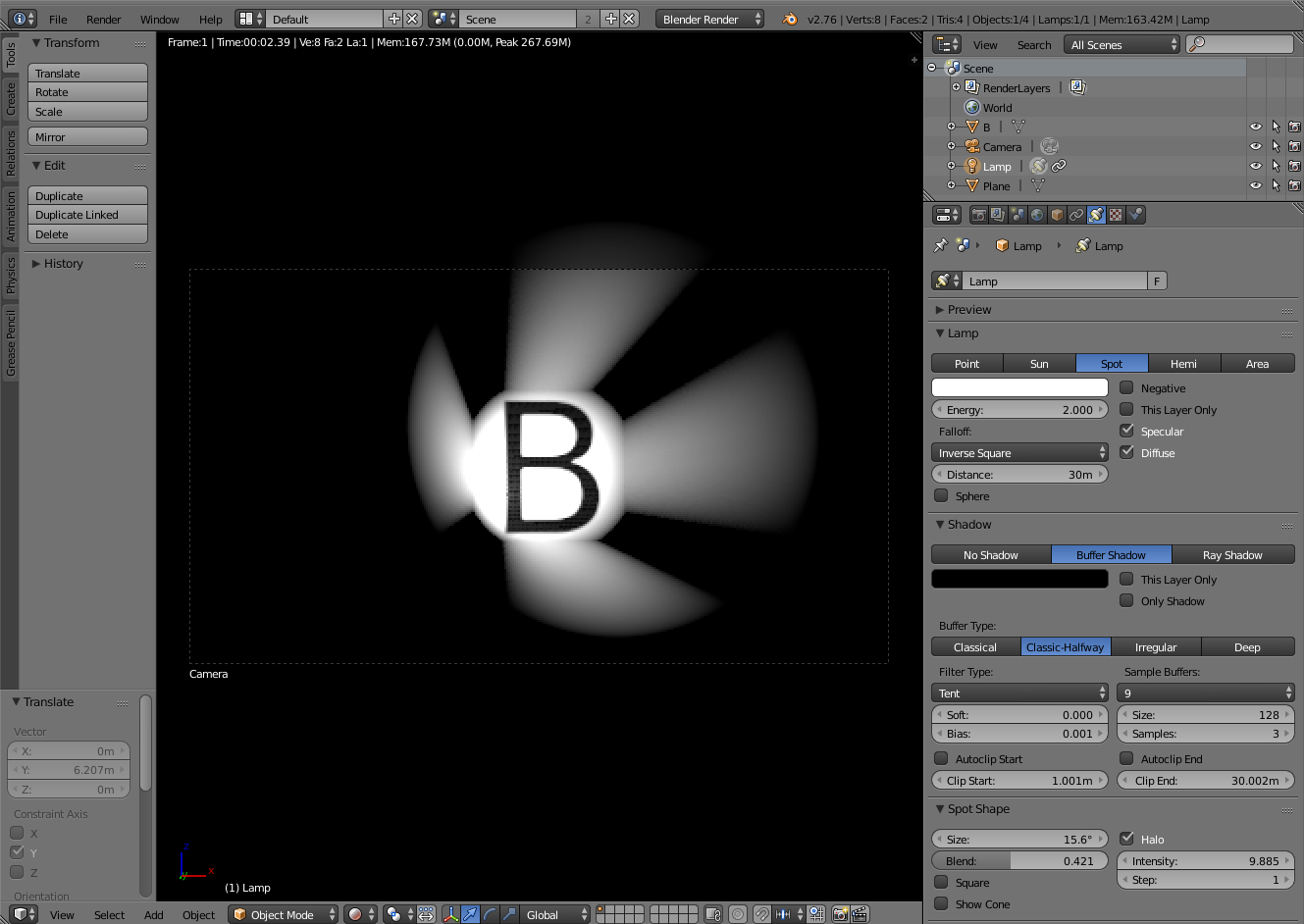This screenshot has width=1304, height=924.
Task: Open the Object Mode dropdown
Action: pyautogui.click(x=283, y=914)
